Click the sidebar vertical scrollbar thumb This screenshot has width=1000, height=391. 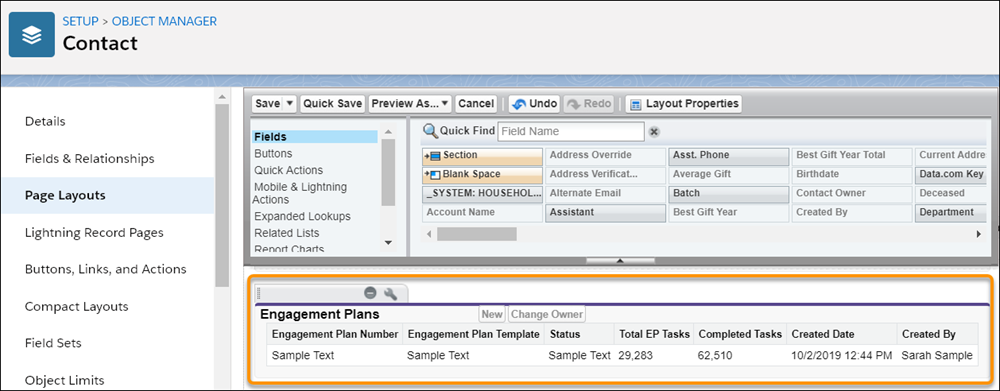pyautogui.click(x=222, y=196)
